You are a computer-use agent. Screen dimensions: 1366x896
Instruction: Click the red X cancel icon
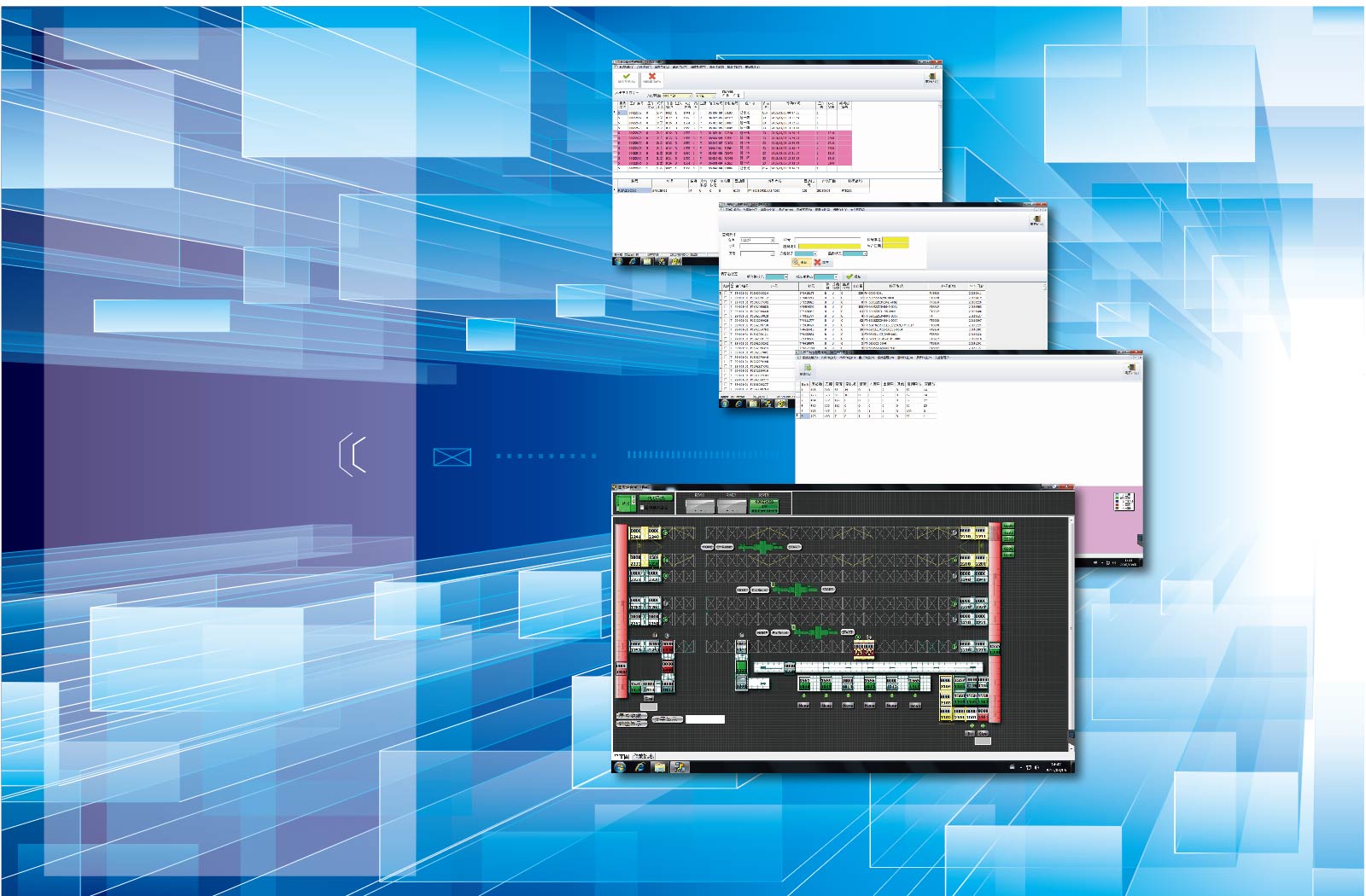coord(651,77)
